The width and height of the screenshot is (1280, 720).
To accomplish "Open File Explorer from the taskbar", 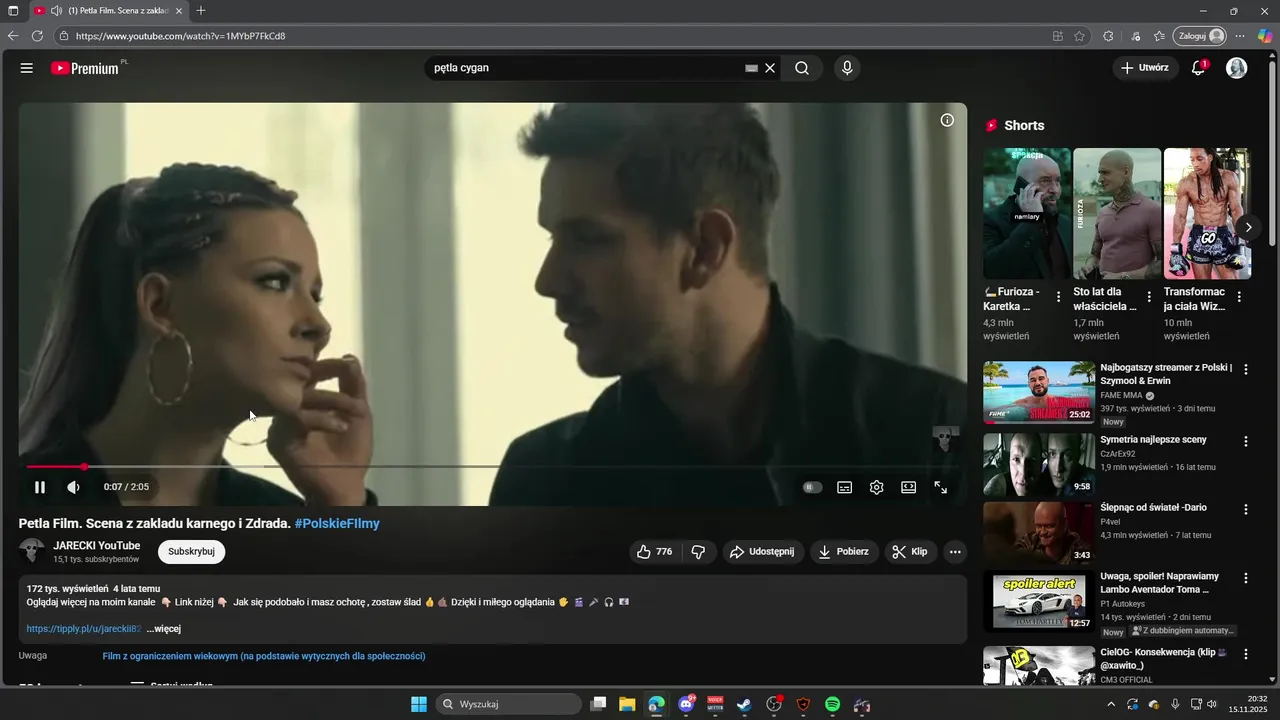I will coord(627,704).
